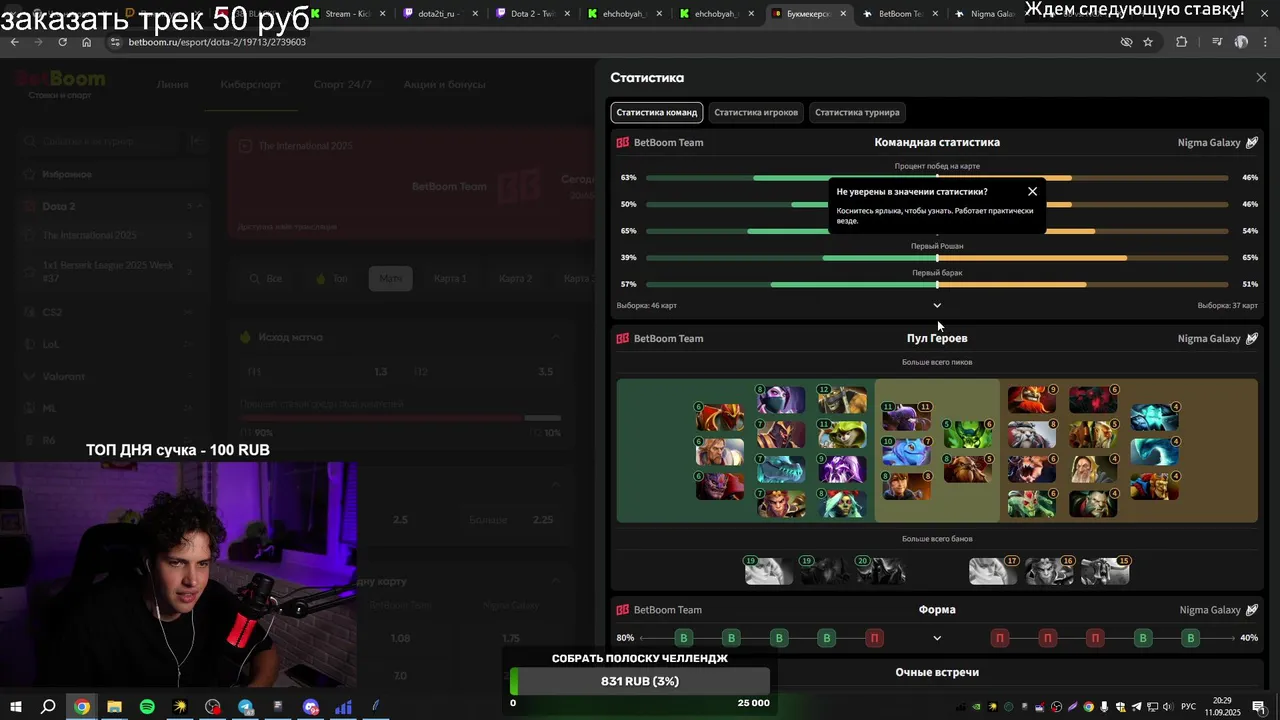1280x720 pixels.
Task: Select Omniknight portrait with 6 picks
Action: pos(720,452)
